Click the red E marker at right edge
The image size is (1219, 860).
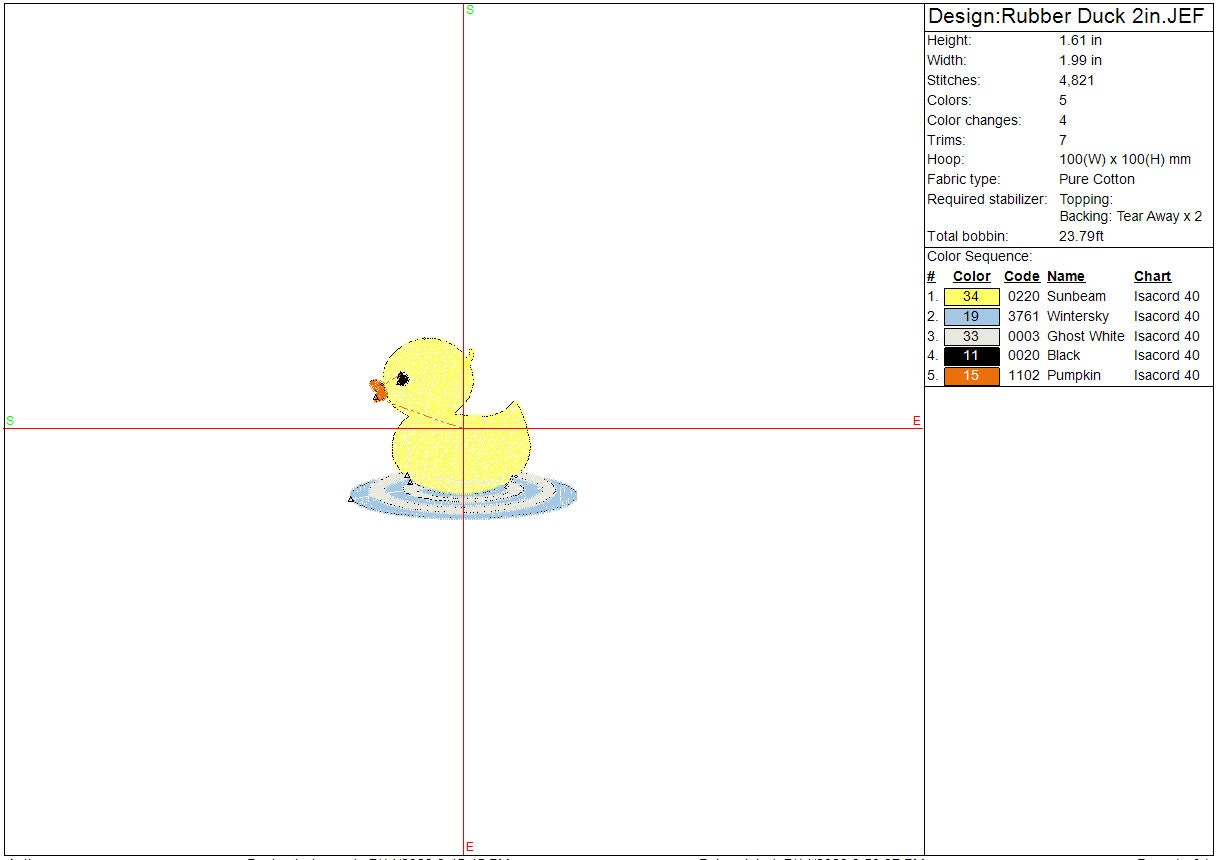click(916, 422)
